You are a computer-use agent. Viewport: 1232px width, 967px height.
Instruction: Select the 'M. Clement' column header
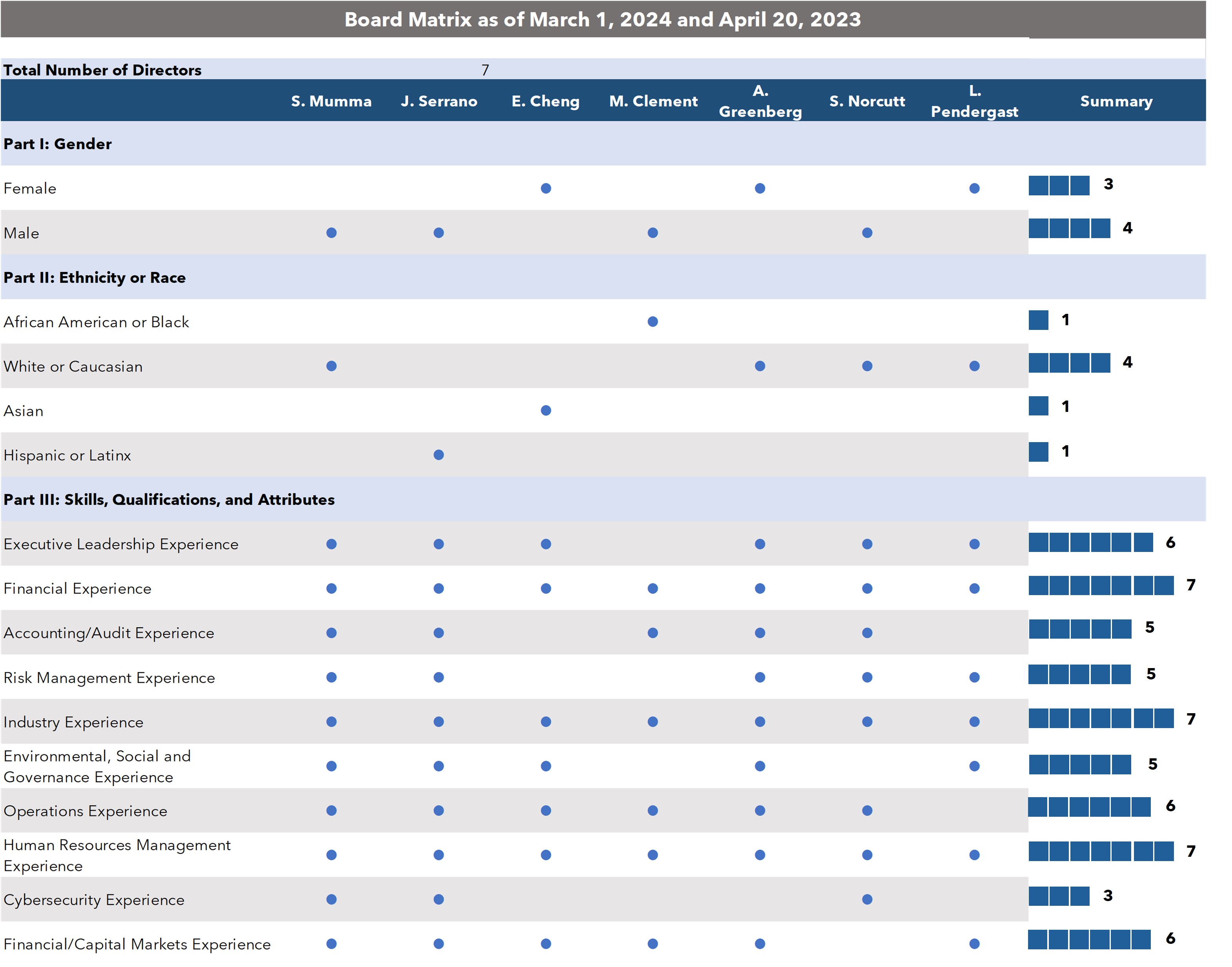pyautogui.click(x=653, y=101)
